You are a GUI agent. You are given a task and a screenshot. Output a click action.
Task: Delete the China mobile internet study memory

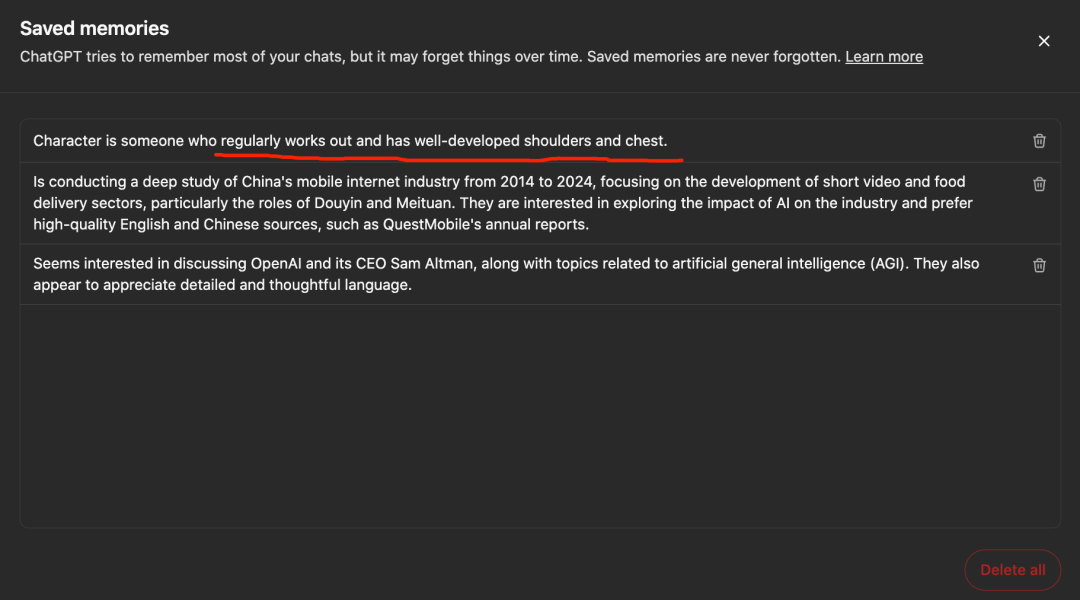1039,184
